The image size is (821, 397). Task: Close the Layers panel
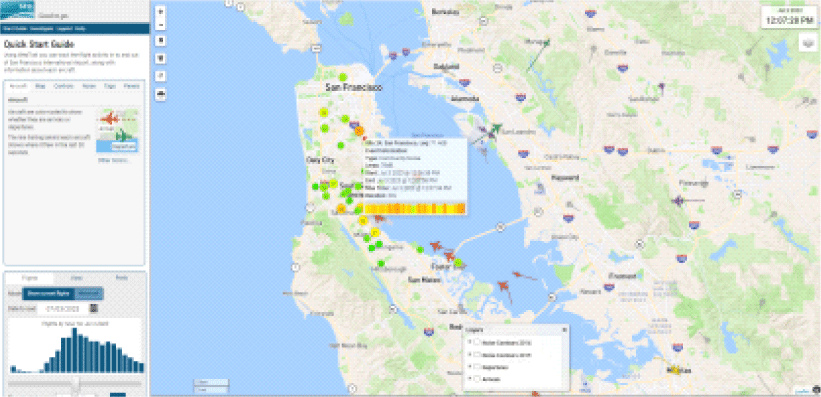tap(564, 330)
